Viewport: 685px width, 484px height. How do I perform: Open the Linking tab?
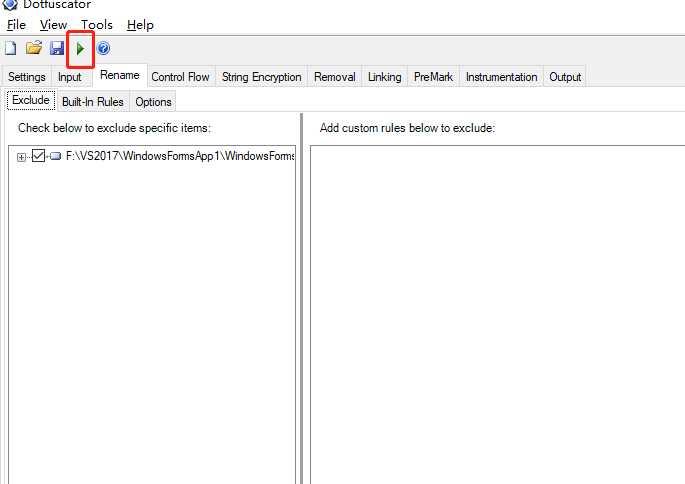(384, 77)
